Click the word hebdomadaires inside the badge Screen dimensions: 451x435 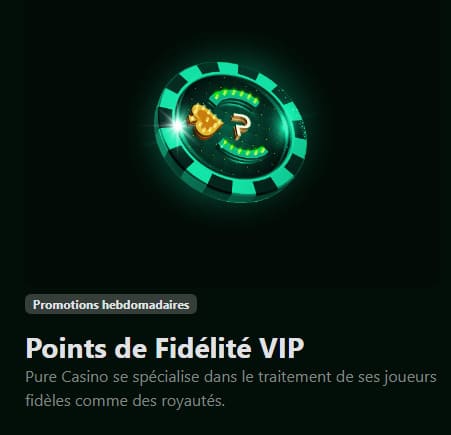pos(146,305)
